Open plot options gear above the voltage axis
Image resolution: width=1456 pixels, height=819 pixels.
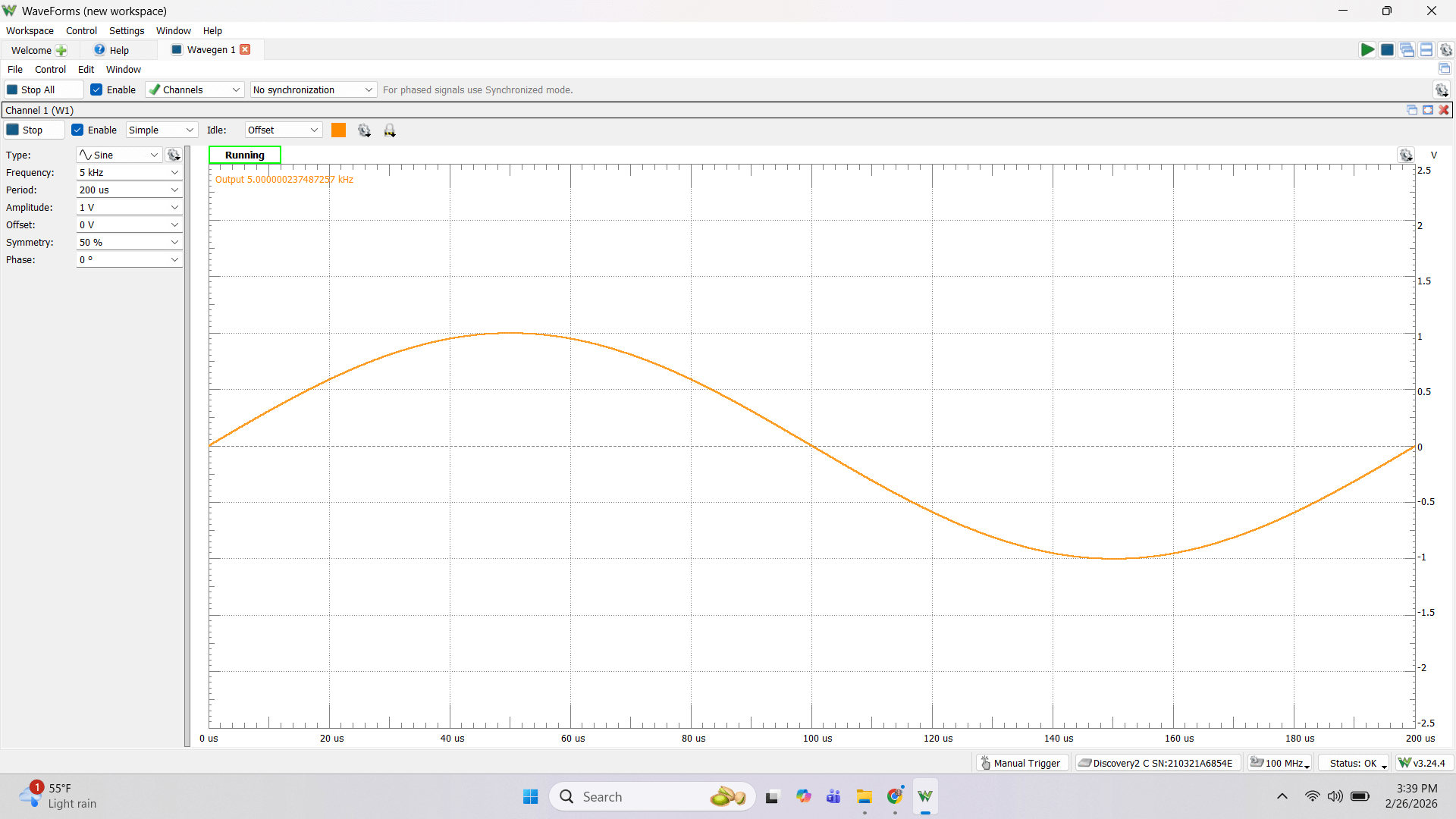(1405, 155)
